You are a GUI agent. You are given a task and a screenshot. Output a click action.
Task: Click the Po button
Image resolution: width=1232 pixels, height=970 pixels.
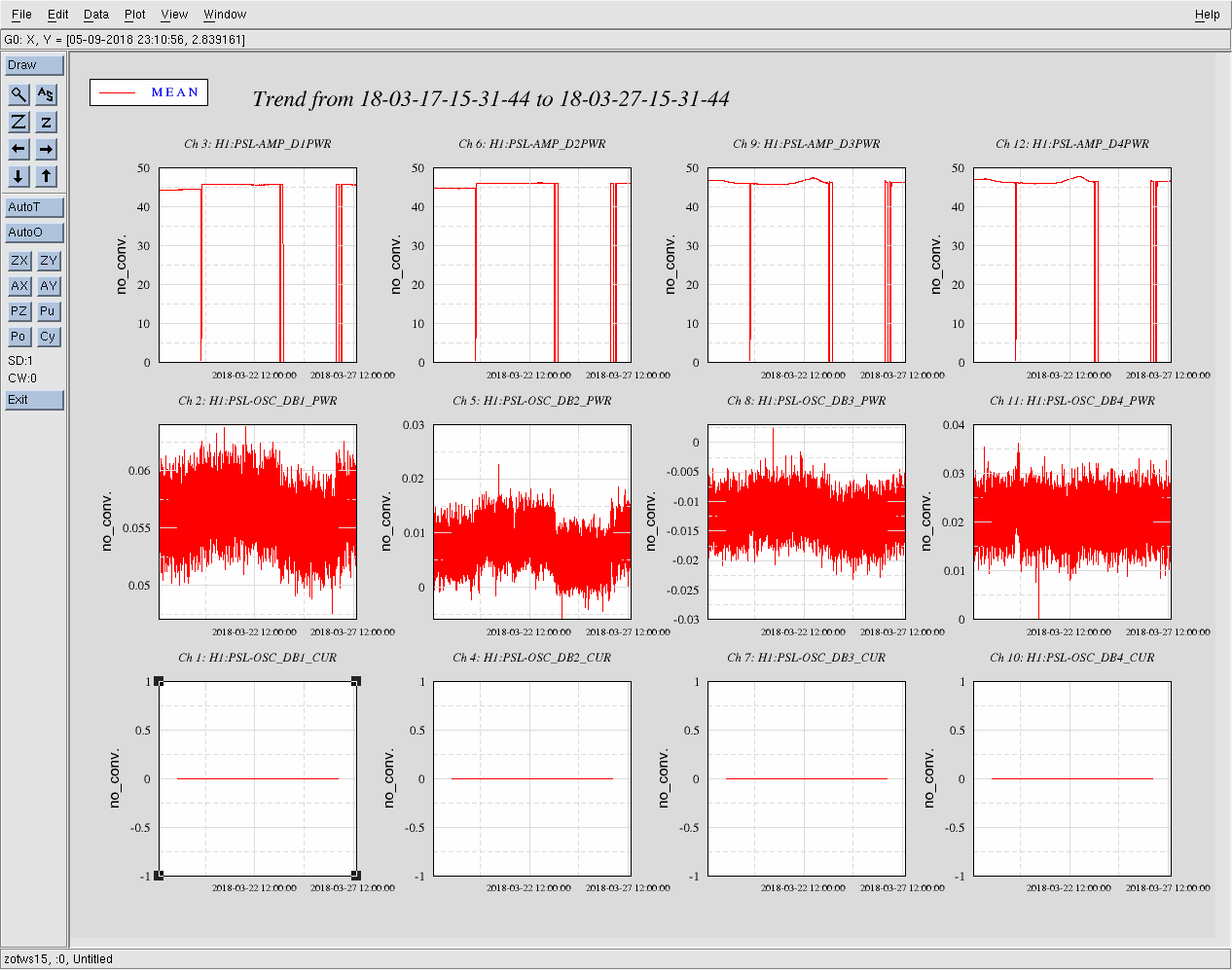click(19, 337)
